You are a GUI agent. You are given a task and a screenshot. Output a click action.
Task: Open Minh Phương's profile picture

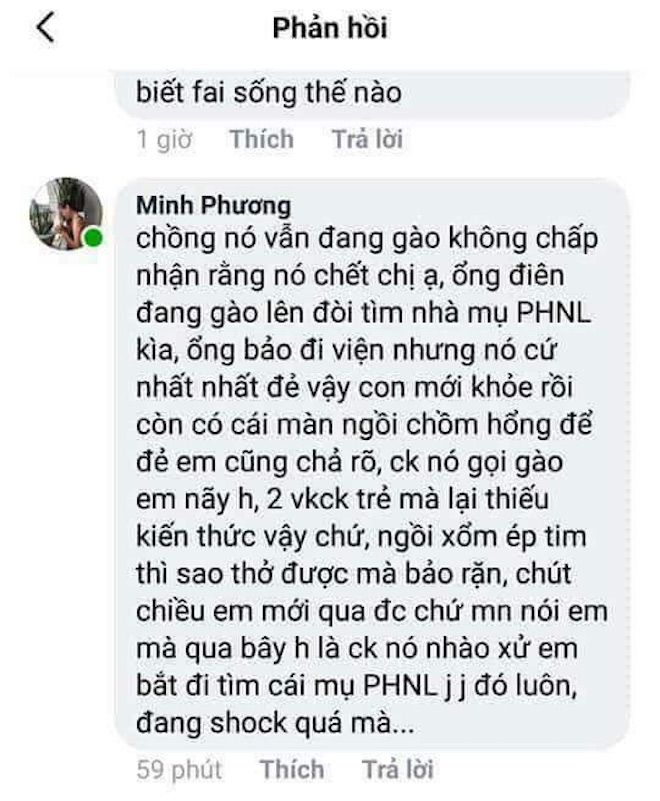[65, 214]
